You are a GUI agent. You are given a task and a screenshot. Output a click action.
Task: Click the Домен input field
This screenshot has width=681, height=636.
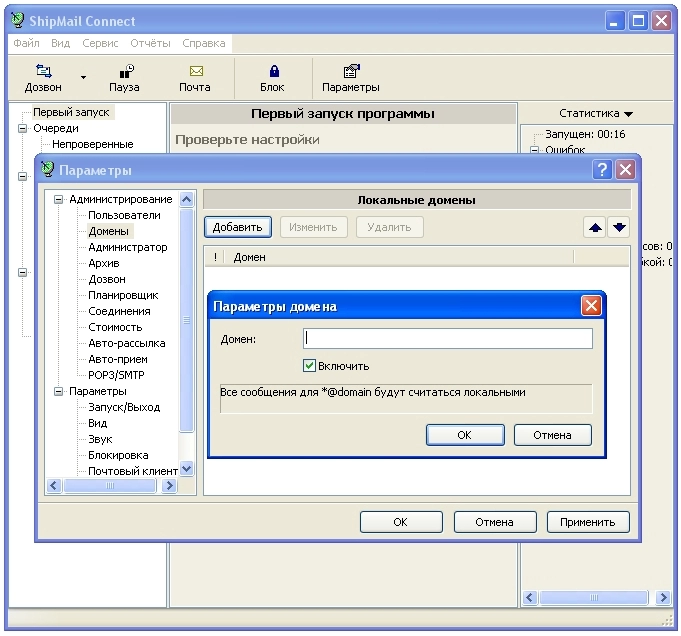(x=447, y=338)
